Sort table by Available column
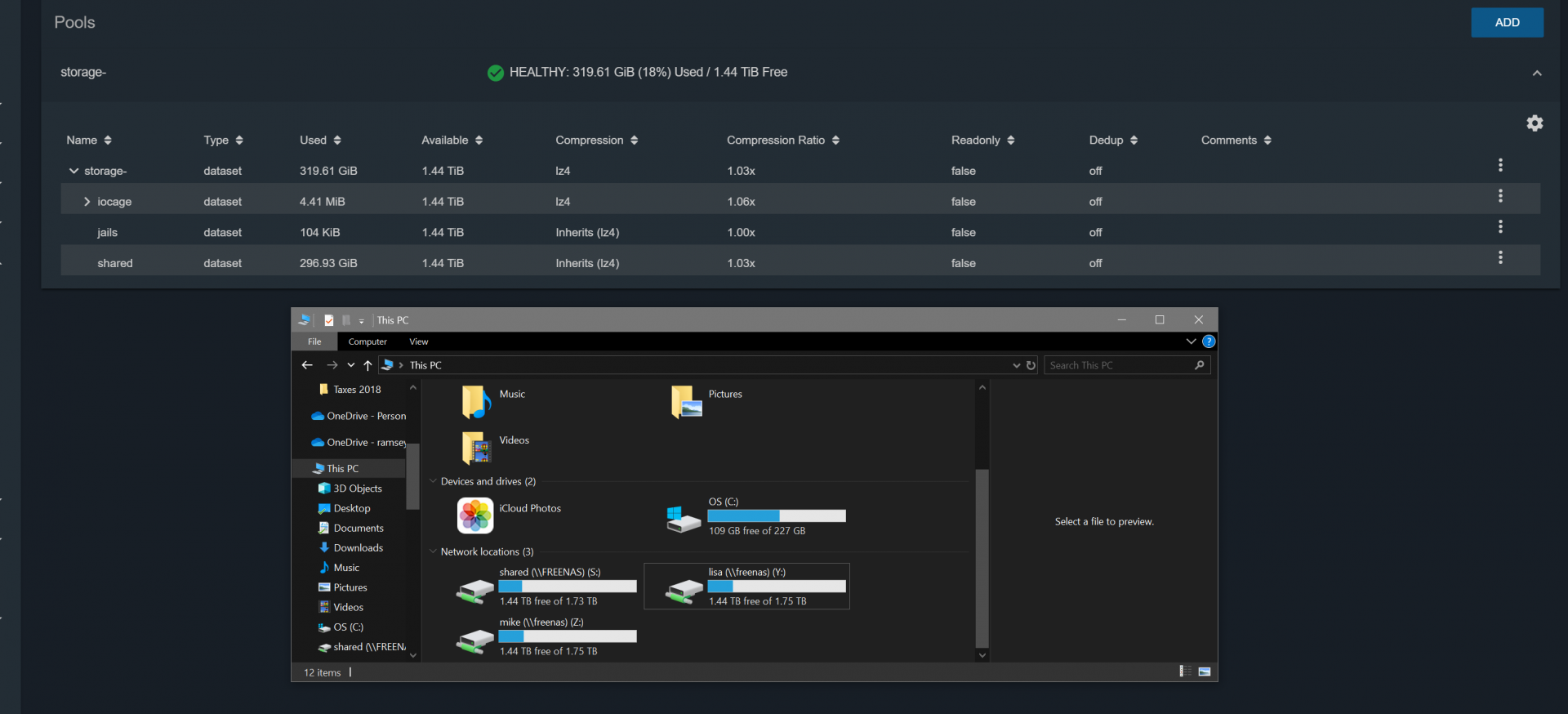 tap(452, 140)
